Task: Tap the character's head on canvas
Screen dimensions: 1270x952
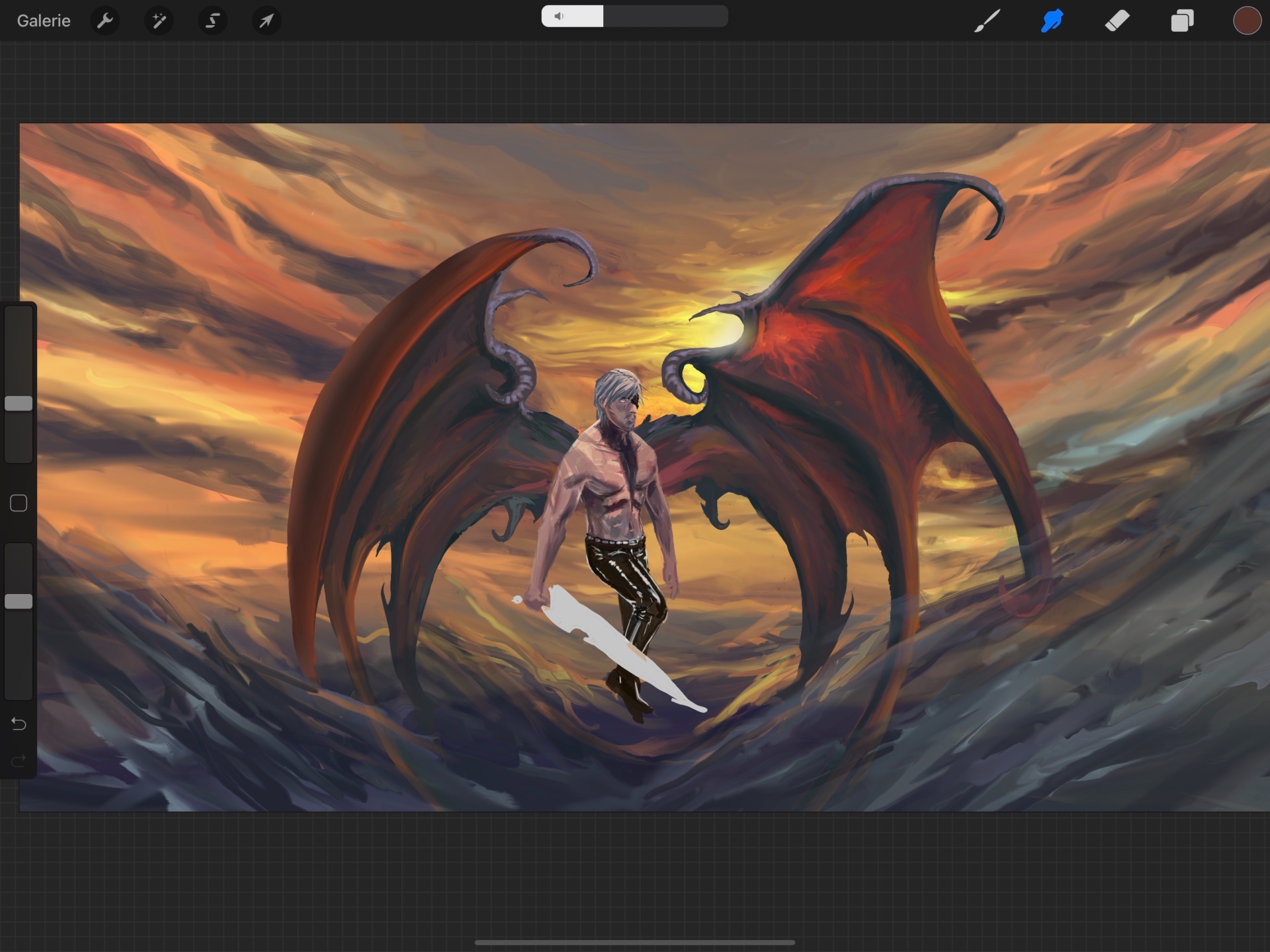Action: coord(618,400)
